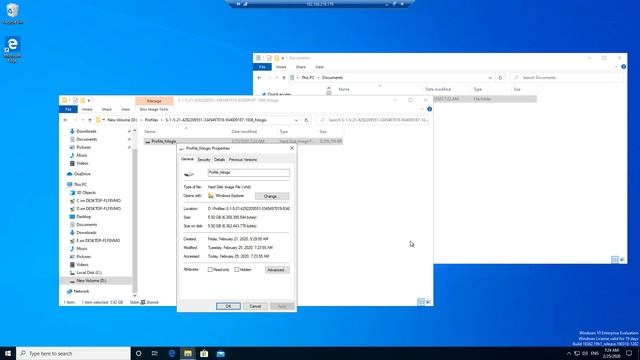Screen dimensions: 640x360
Task: Click the file name field in Properties
Action: coord(249,173)
